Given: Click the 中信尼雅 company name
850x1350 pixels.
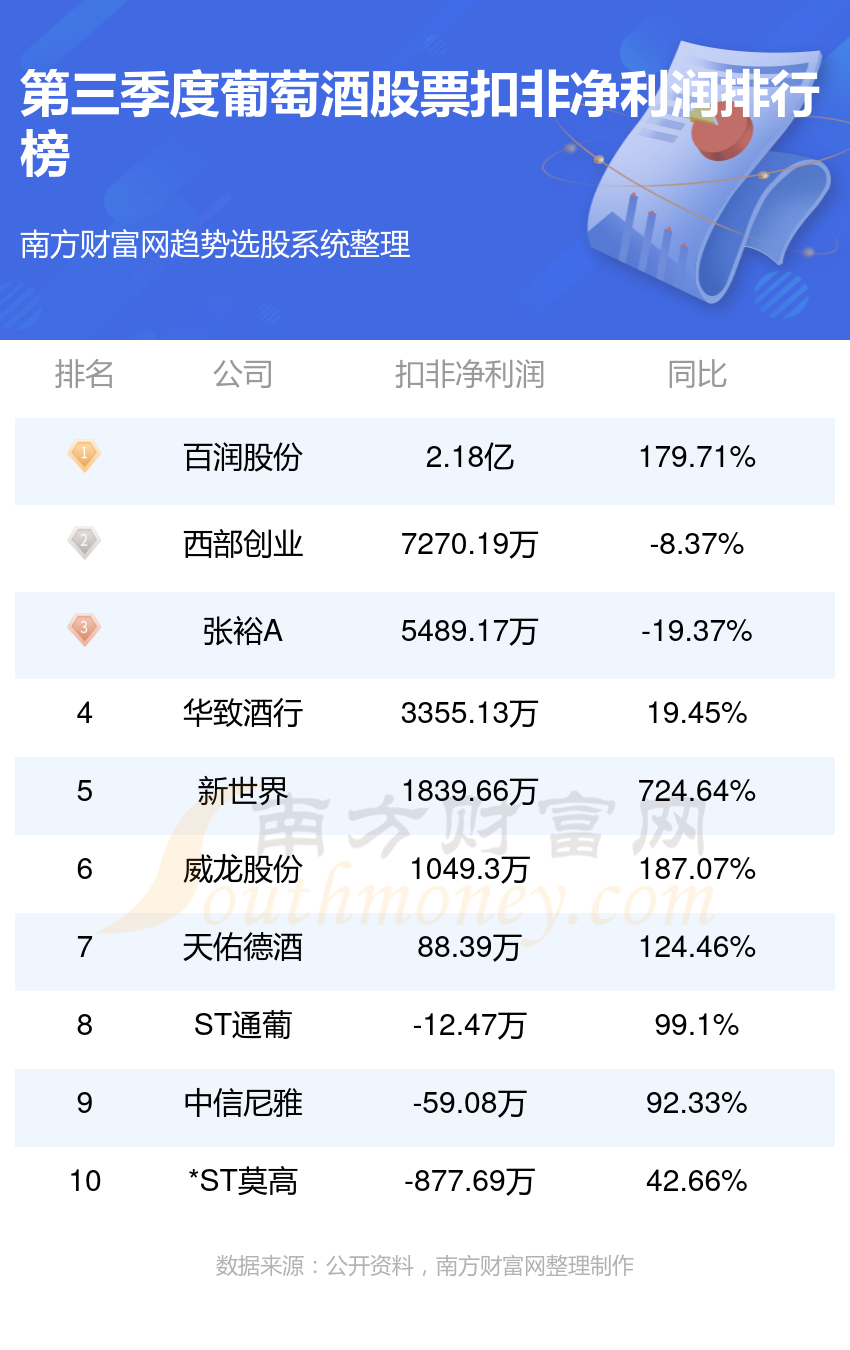Looking at the screenshot, I should 243,1103.
